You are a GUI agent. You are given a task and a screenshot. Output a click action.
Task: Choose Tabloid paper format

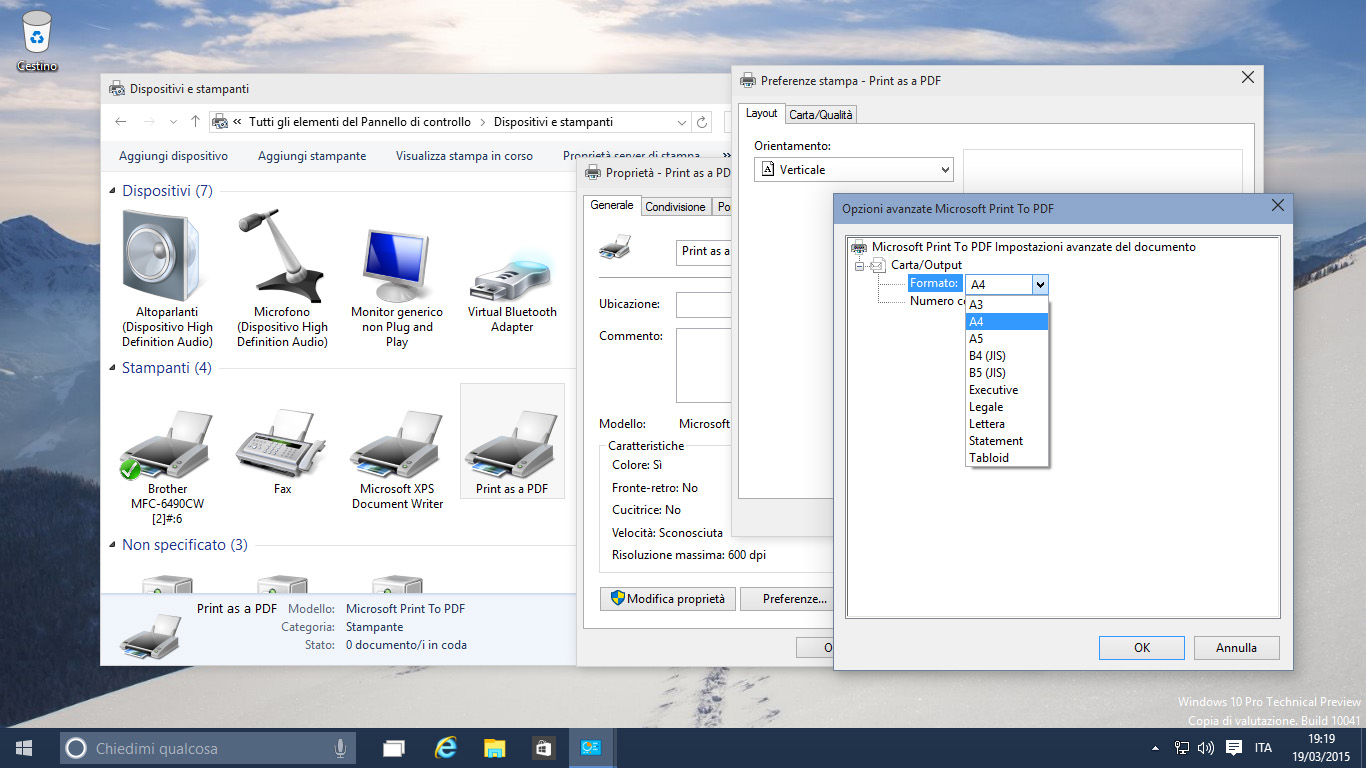coord(1006,458)
